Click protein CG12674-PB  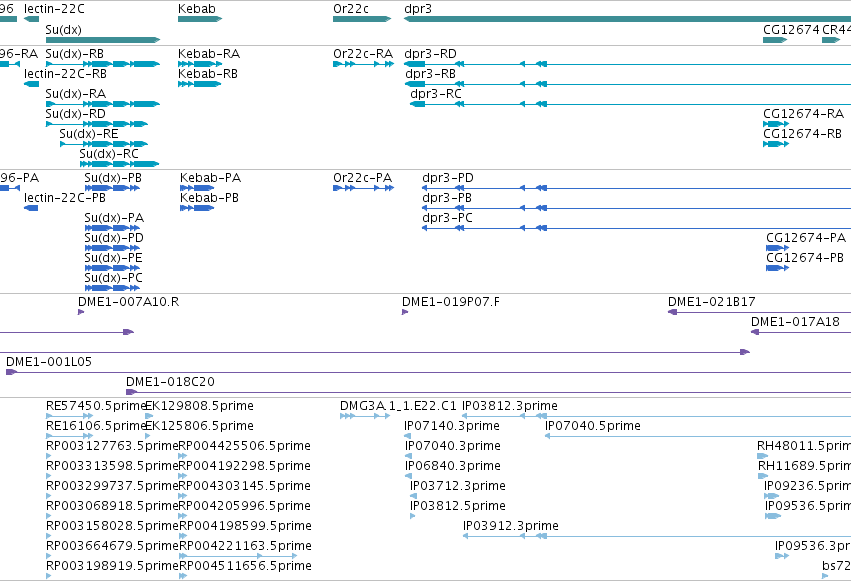click(778, 268)
